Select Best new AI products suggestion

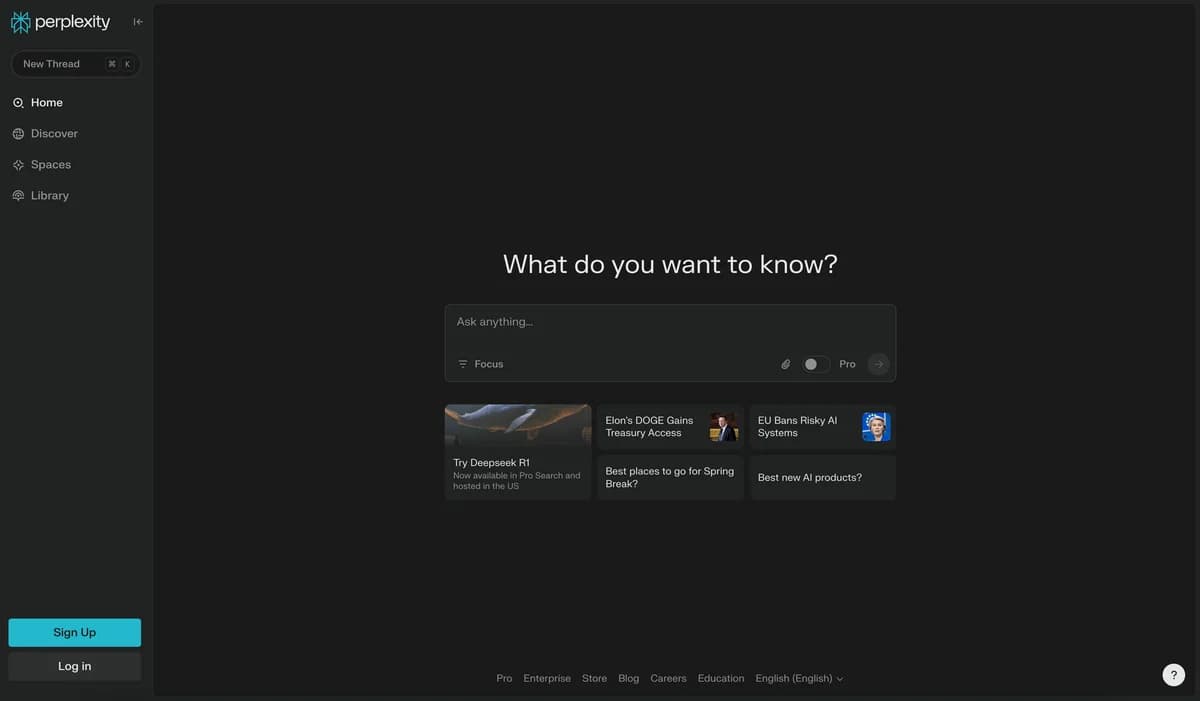coord(823,478)
